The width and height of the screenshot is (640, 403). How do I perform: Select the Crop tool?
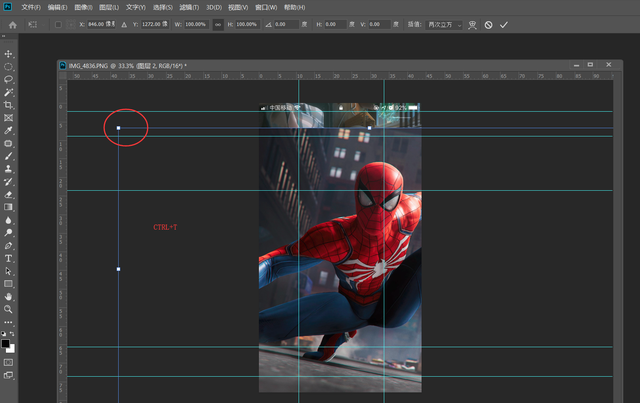click(x=9, y=105)
